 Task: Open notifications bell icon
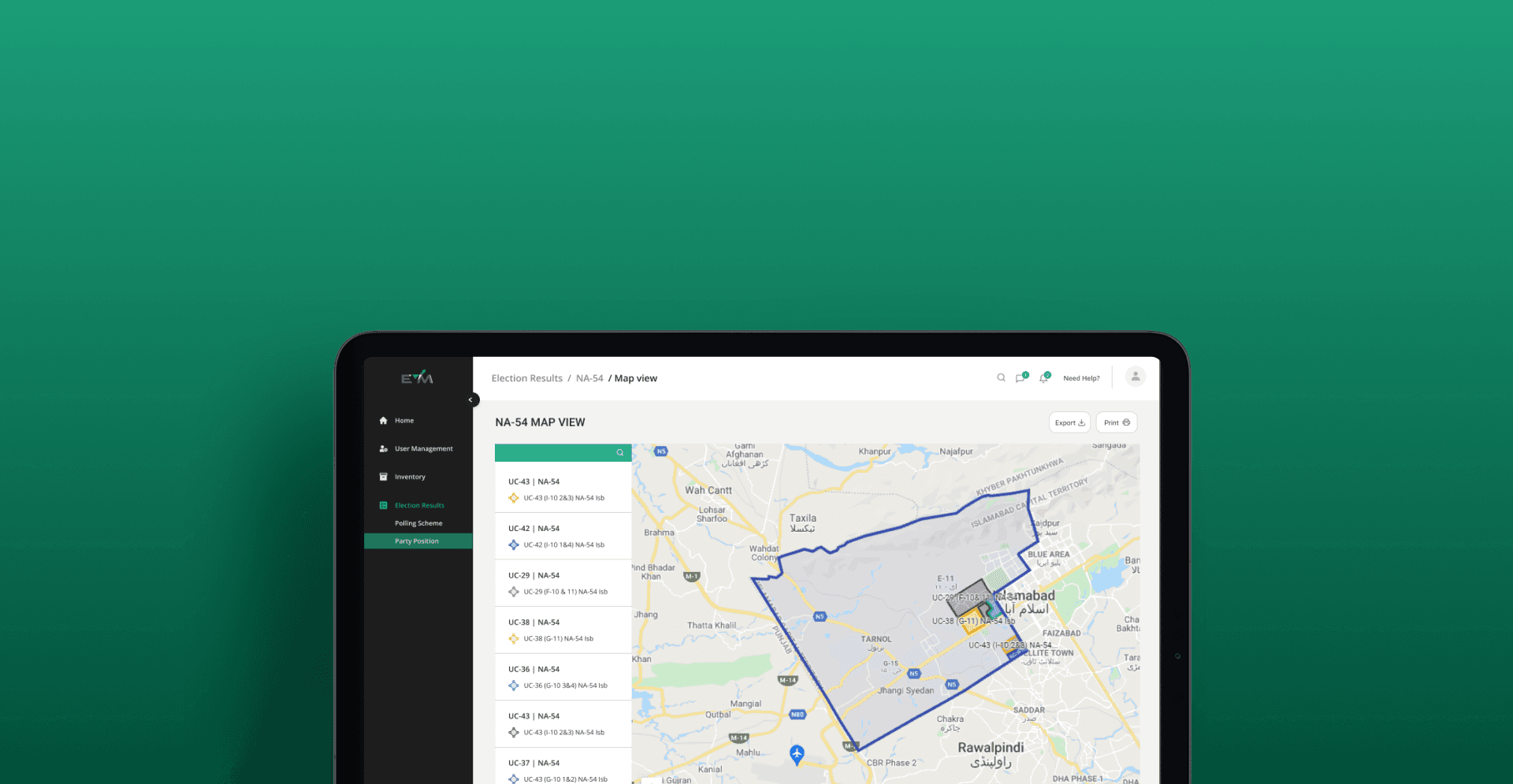[x=1044, y=378]
